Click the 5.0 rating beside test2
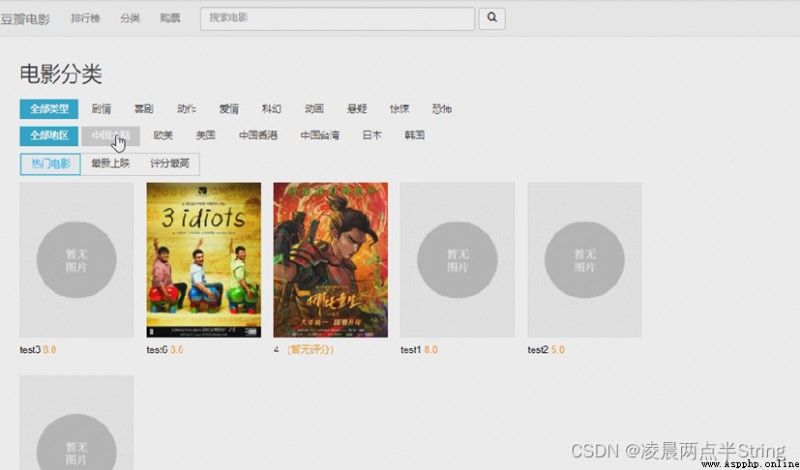The height and width of the screenshot is (470, 800). [x=558, y=350]
